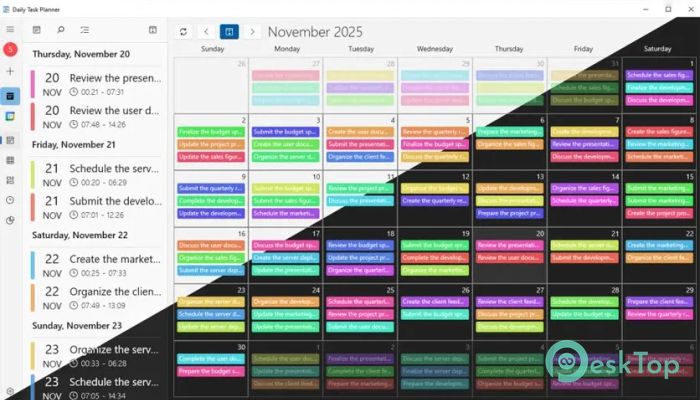Go to the previous month arrow
Image resolution: width=700 pixels, height=400 pixels.
pyautogui.click(x=206, y=32)
